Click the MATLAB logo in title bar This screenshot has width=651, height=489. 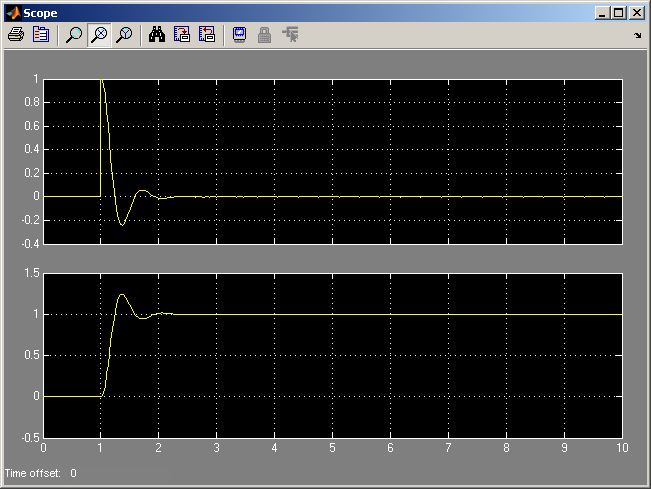click(13, 13)
